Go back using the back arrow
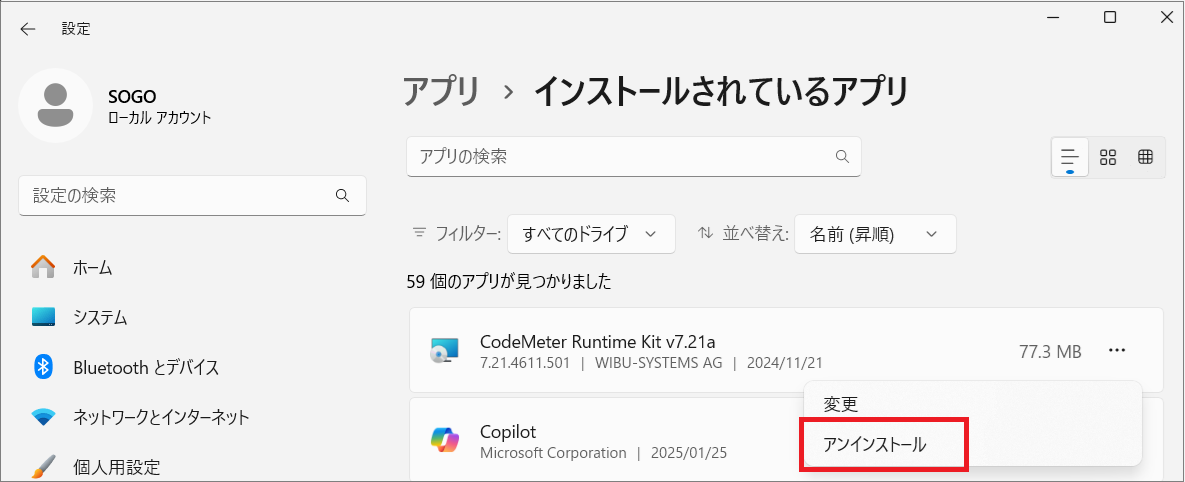 (x=28, y=29)
